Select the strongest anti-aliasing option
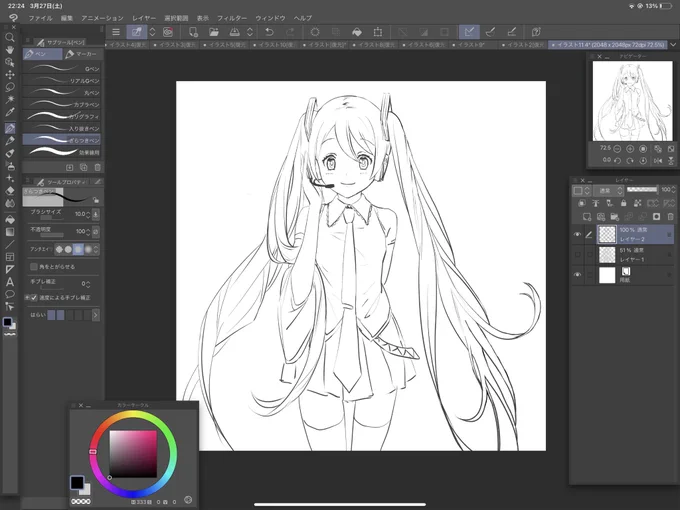This screenshot has width=680, height=510. (x=88, y=249)
